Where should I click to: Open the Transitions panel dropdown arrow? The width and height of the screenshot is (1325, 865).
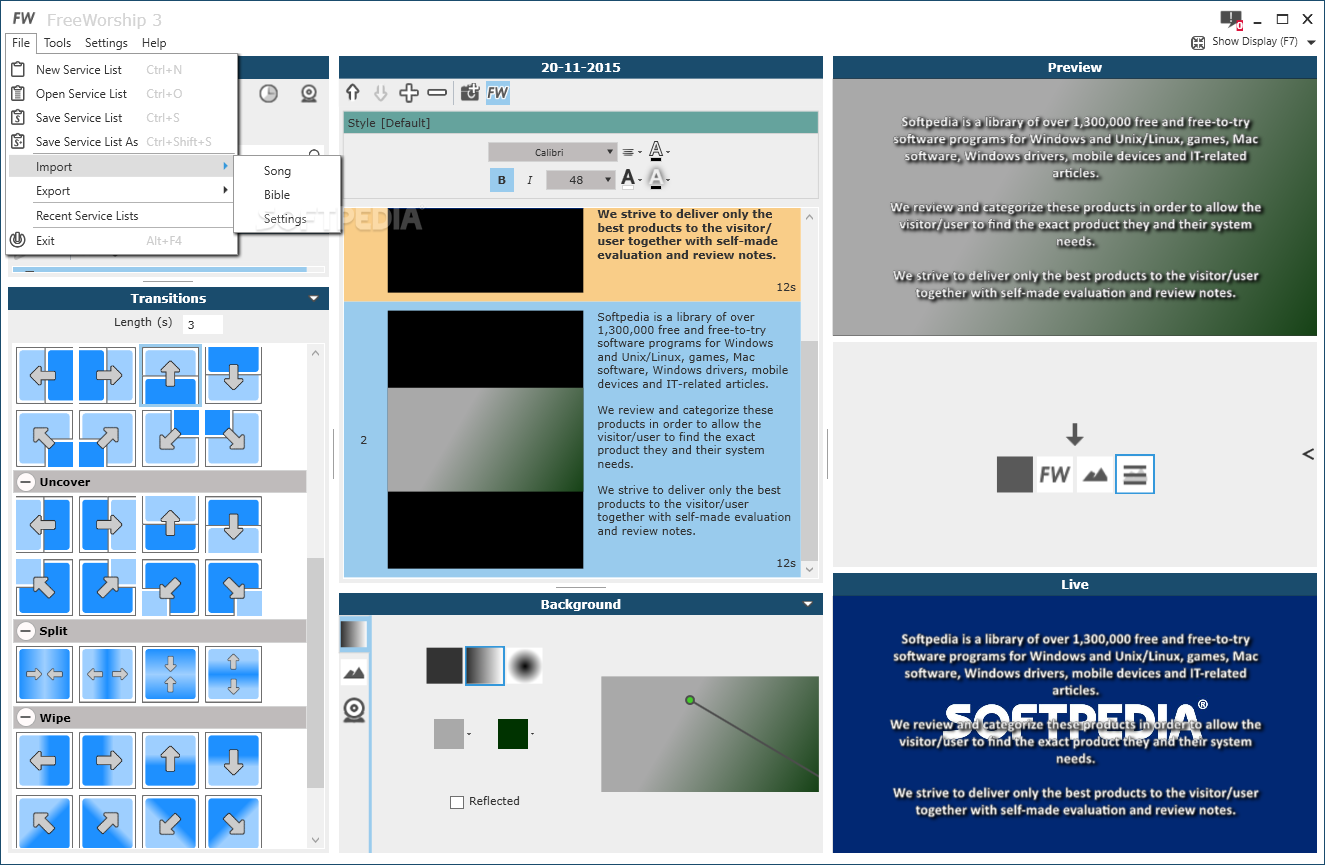pyautogui.click(x=314, y=298)
